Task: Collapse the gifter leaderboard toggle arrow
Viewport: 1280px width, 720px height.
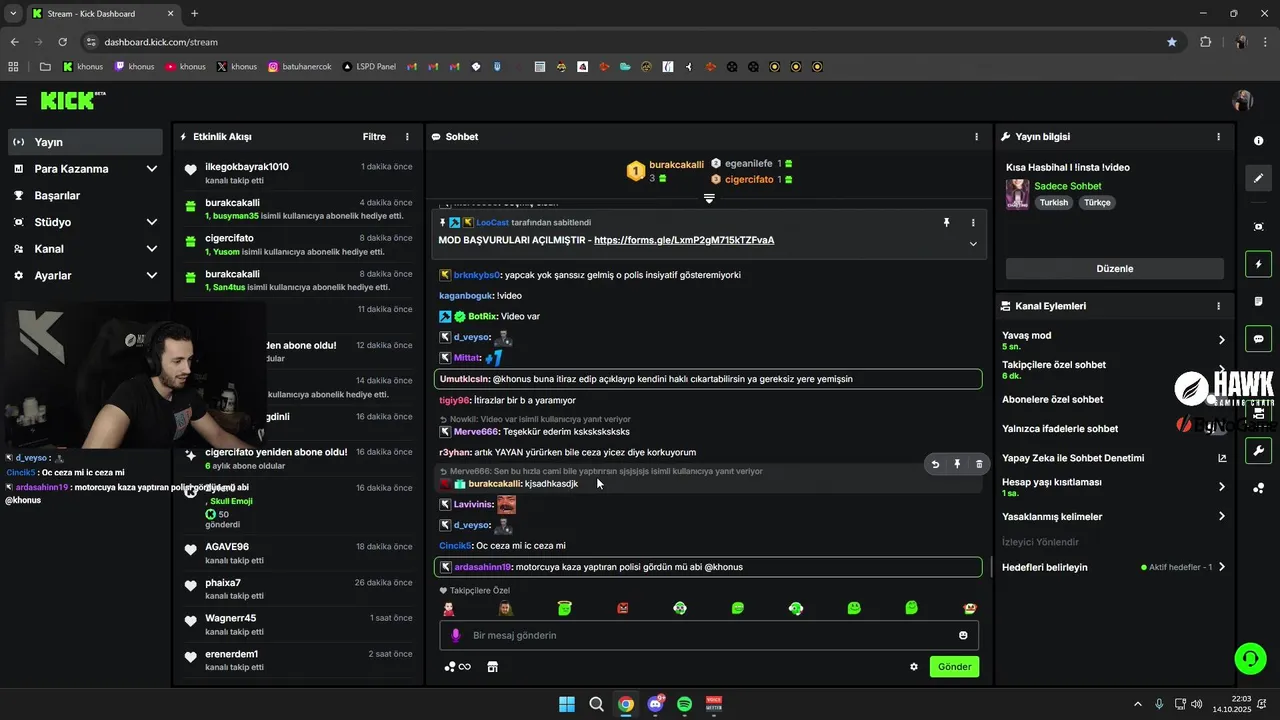Action: tap(709, 198)
